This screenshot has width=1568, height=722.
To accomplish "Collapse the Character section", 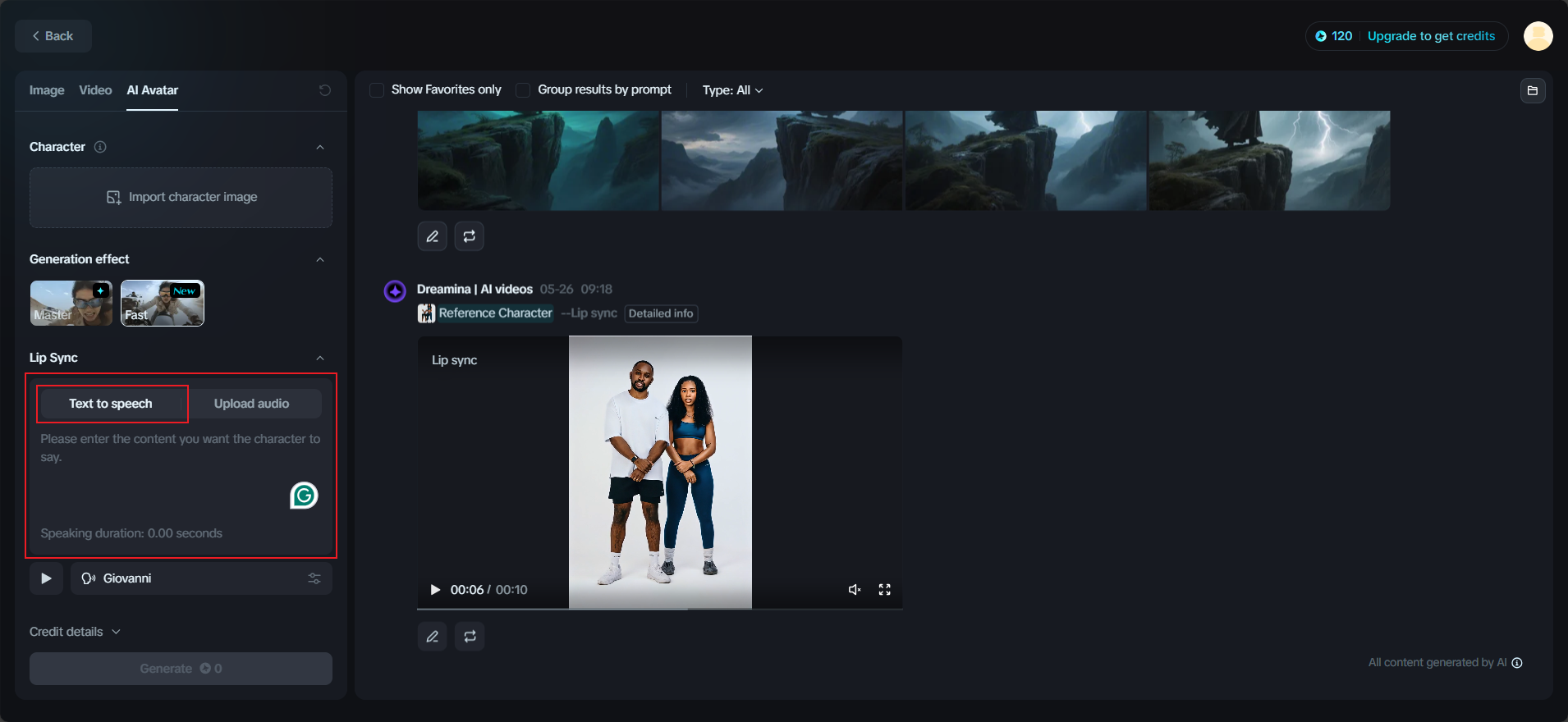I will [320, 148].
